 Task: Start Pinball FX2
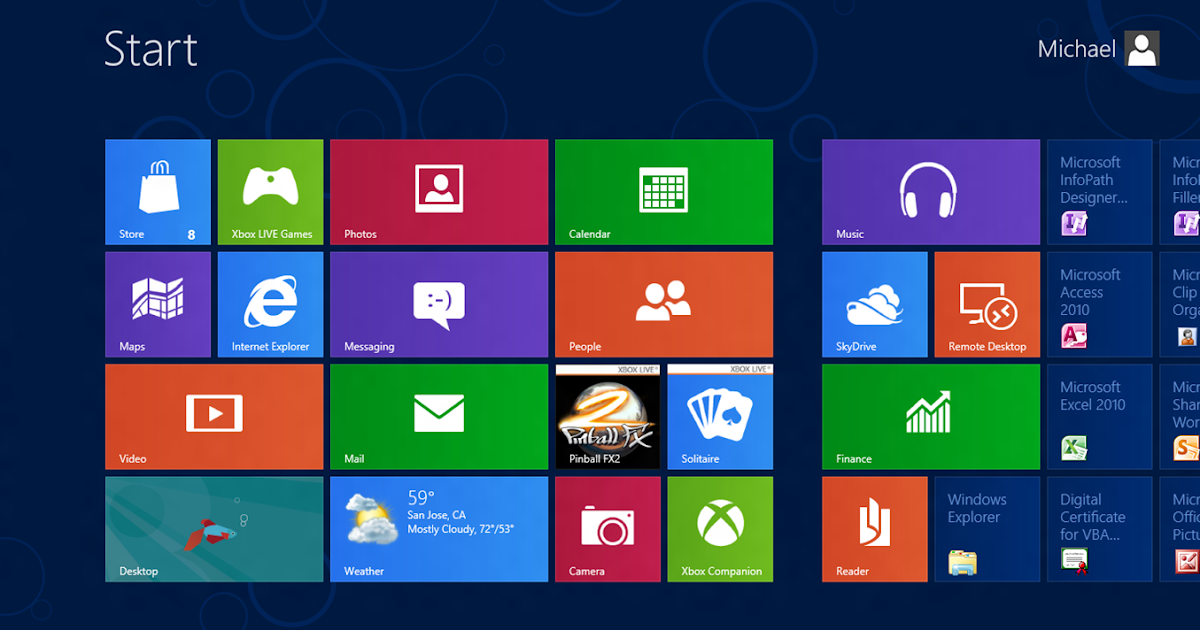[x=607, y=417]
